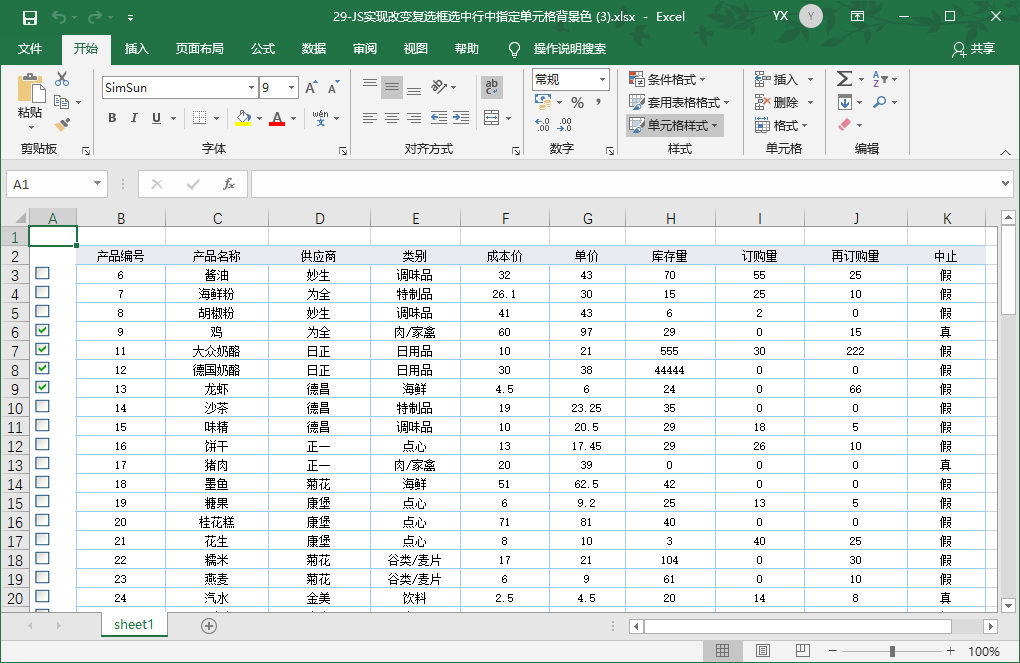Click the insert function fx icon

(229, 184)
